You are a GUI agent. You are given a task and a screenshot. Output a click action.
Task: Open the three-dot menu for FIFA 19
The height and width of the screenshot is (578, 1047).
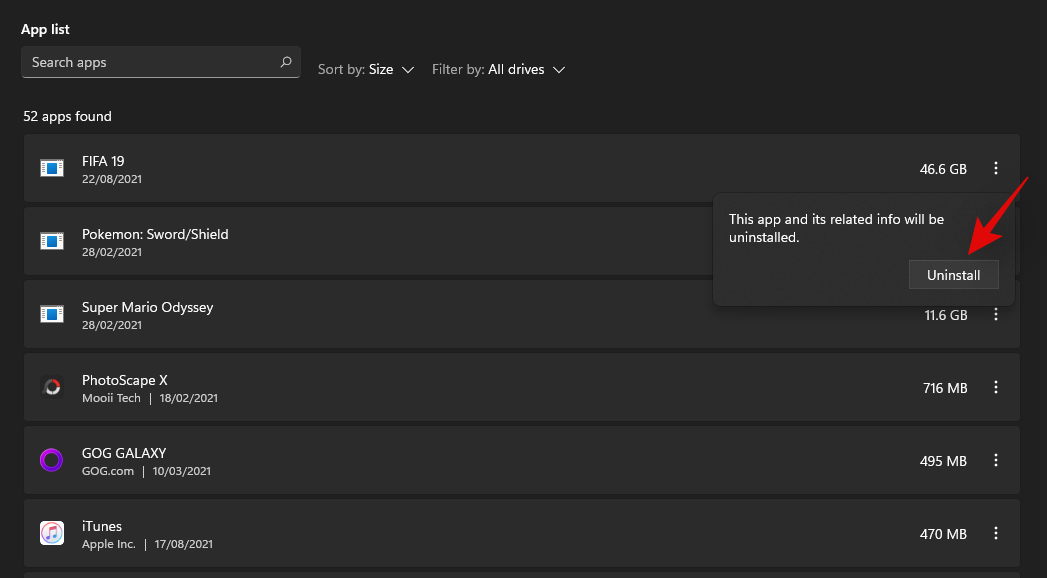tap(995, 169)
